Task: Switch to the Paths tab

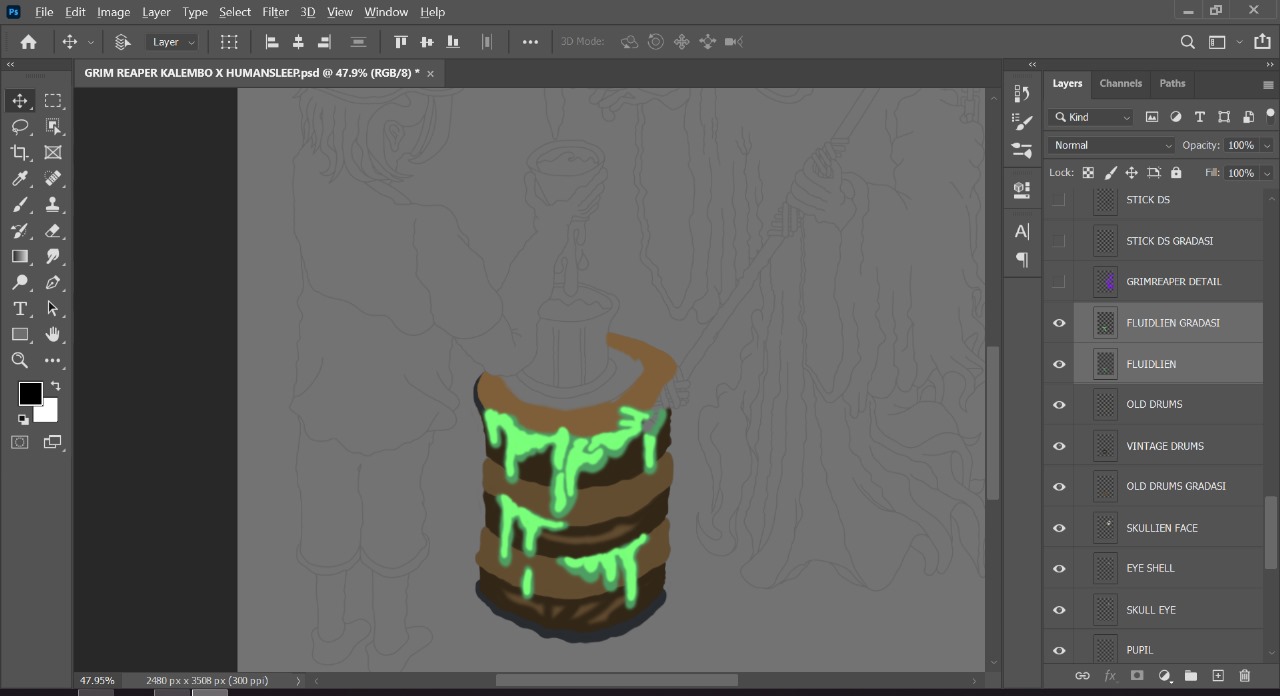Action: point(1172,83)
